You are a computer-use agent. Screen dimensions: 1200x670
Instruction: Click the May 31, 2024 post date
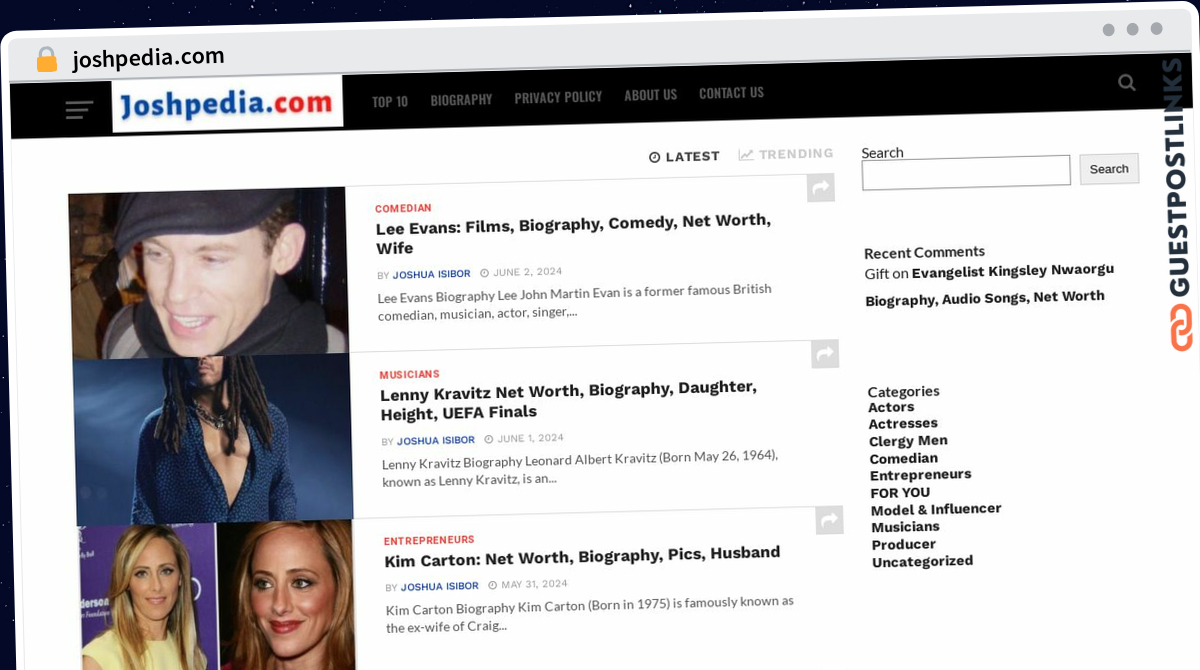pos(528,584)
